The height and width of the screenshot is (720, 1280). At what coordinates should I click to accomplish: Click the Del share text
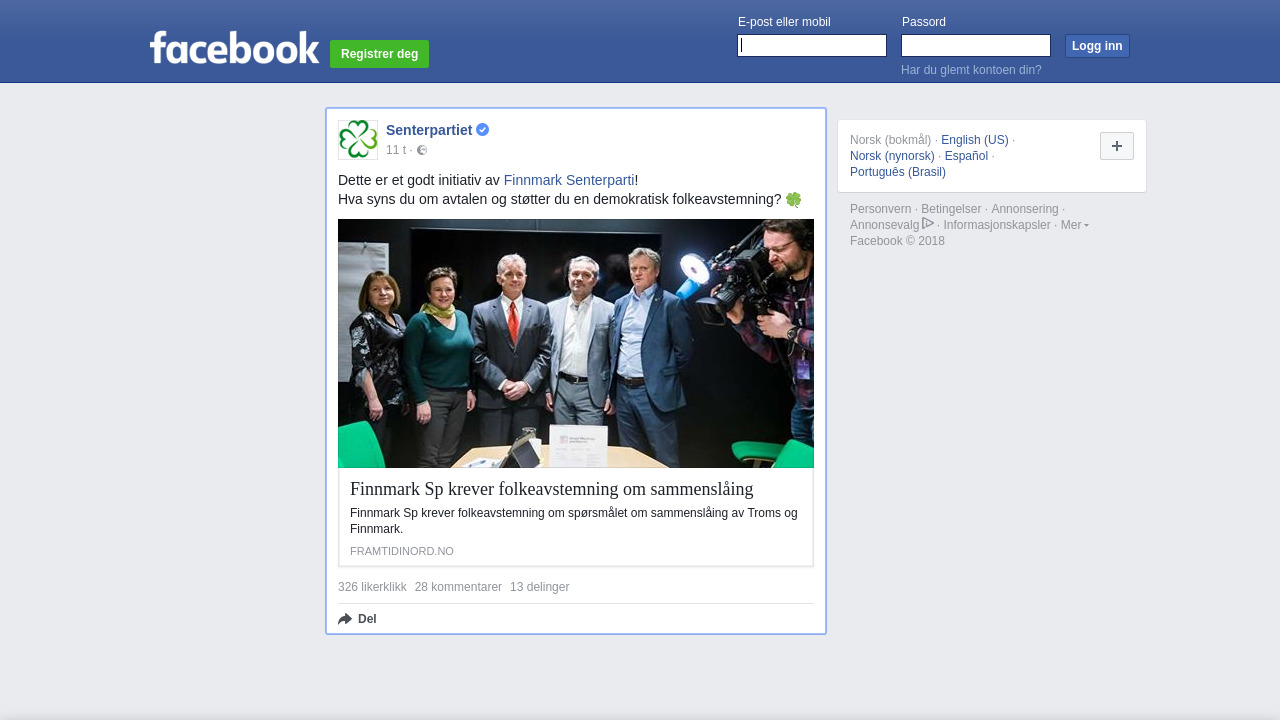tap(367, 619)
